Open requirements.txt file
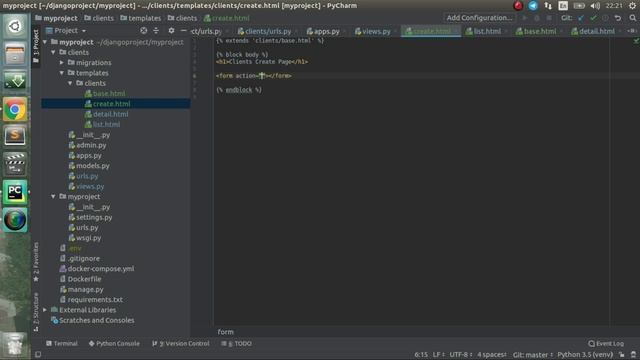 point(95,300)
